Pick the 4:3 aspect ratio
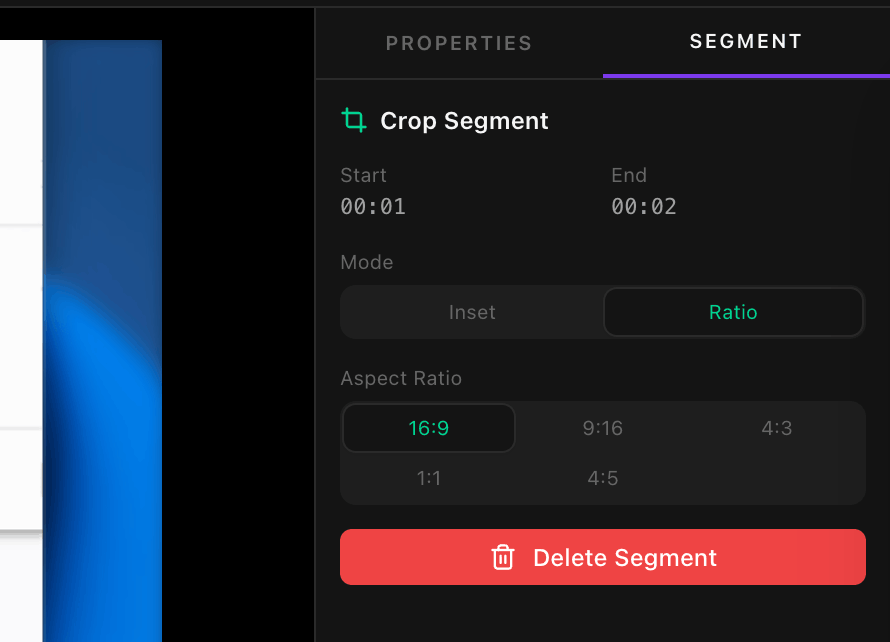 tap(777, 427)
